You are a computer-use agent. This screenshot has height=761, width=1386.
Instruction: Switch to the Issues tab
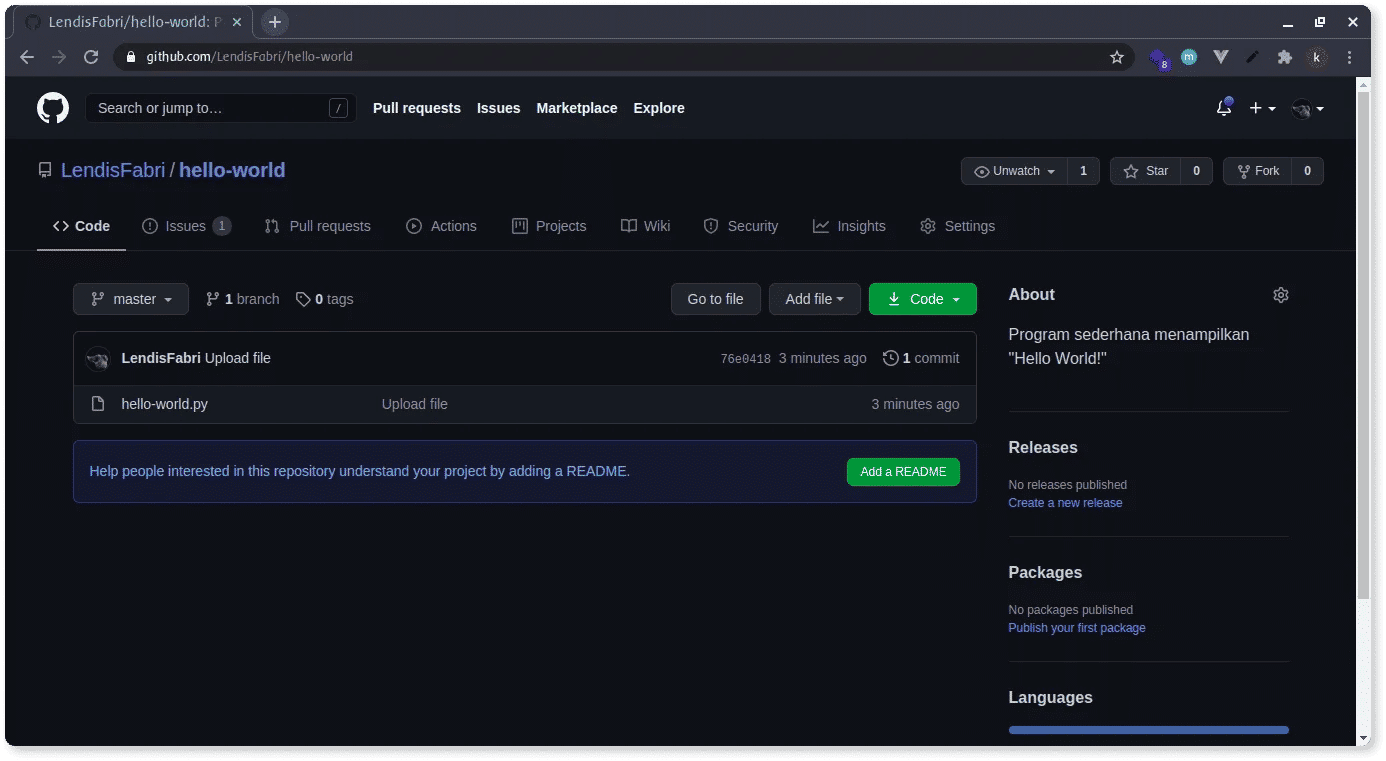pos(187,226)
